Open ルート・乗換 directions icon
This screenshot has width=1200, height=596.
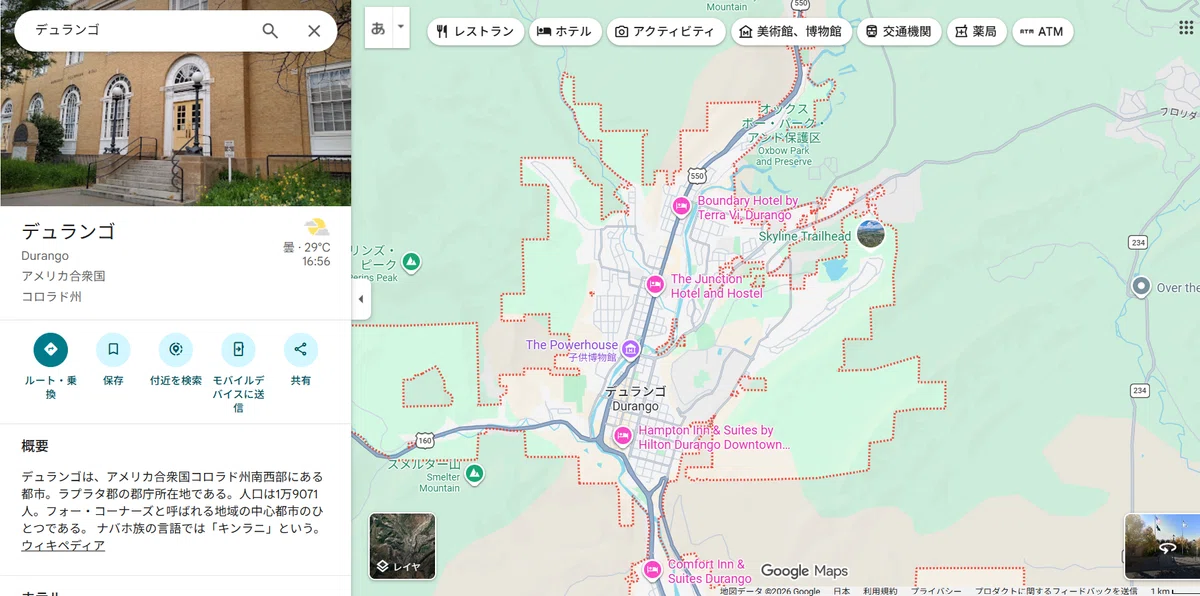(51, 349)
